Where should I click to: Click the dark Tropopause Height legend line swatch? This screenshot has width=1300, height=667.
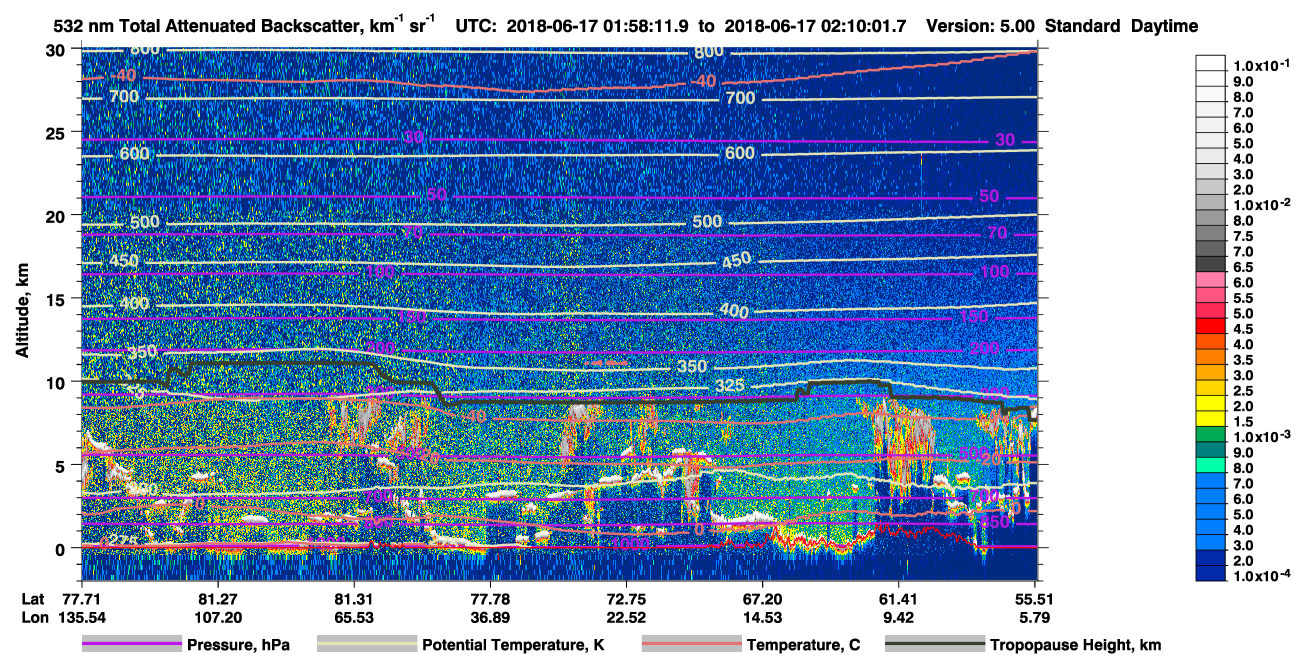(x=935, y=645)
